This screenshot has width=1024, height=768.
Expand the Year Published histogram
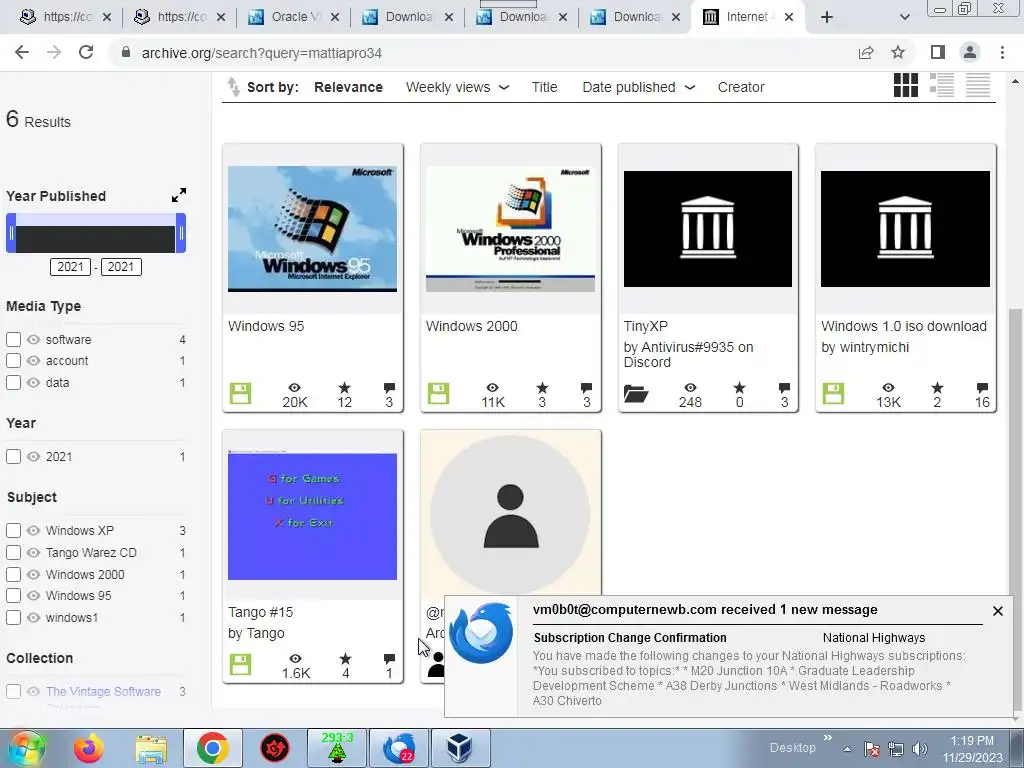pos(178,195)
